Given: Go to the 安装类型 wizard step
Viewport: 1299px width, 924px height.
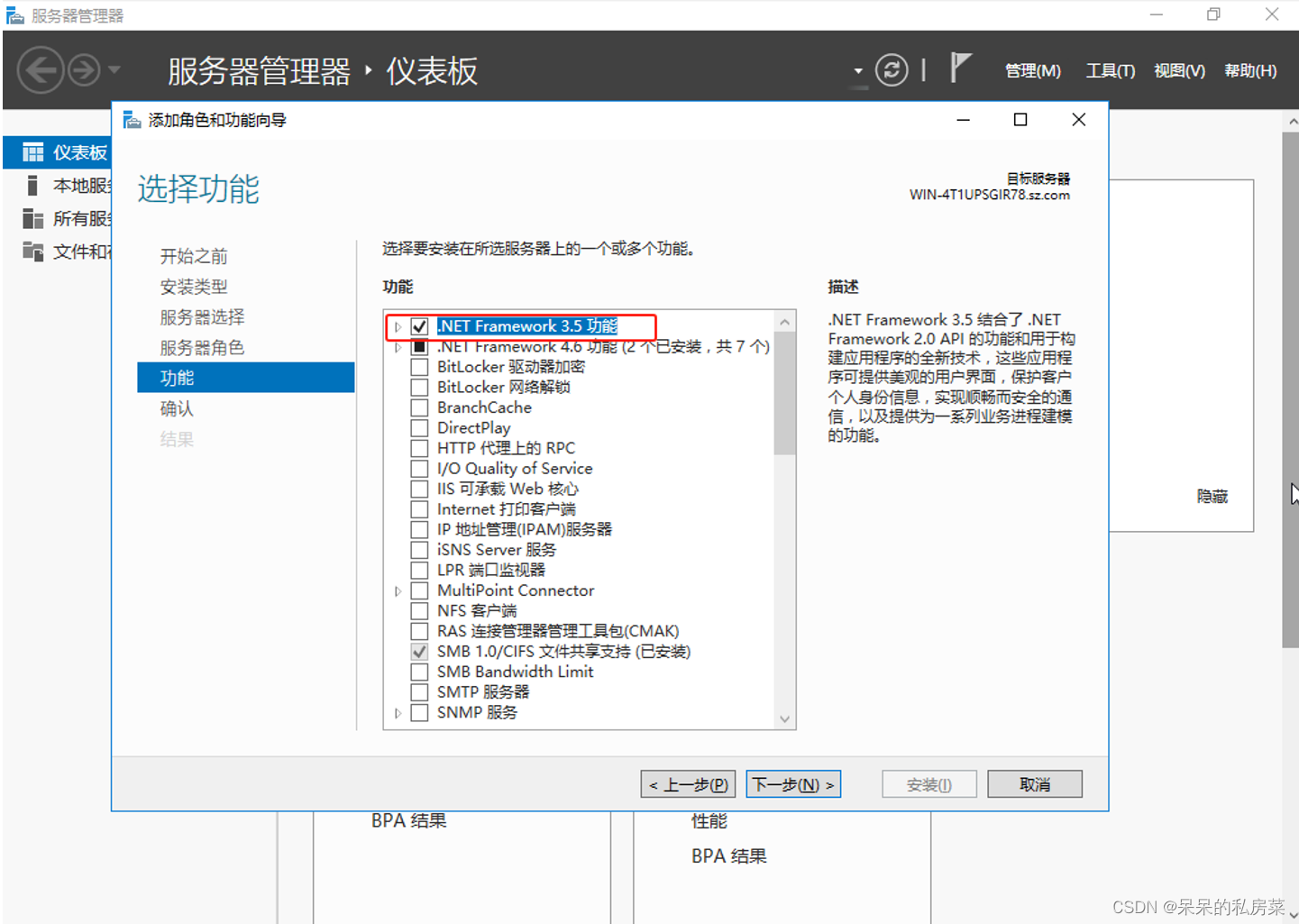Looking at the screenshot, I should tap(194, 287).
